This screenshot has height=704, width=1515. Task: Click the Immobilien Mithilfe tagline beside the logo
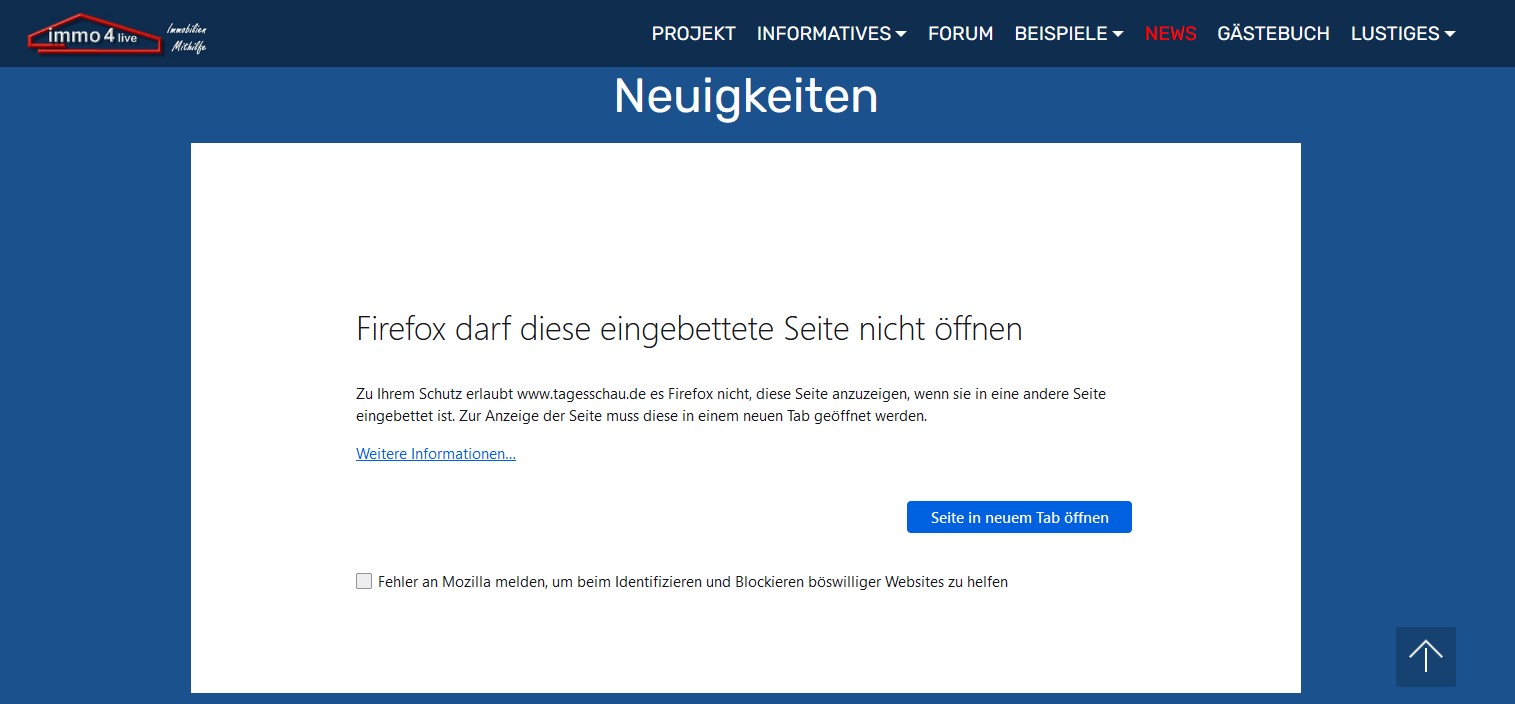[x=186, y=37]
